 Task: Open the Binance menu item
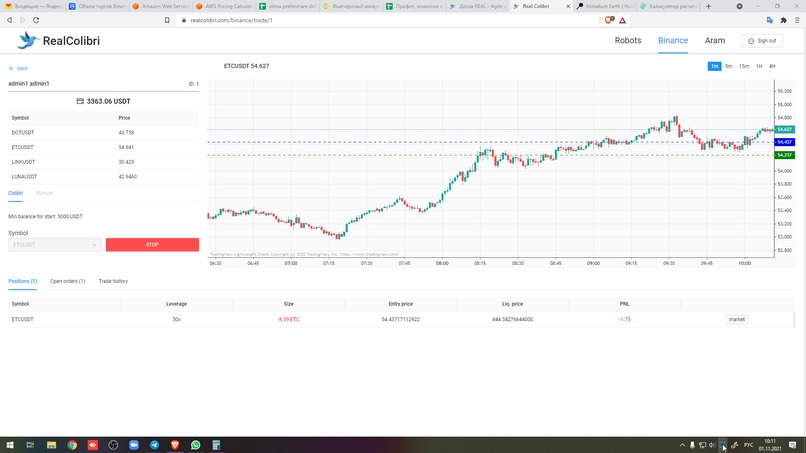[x=673, y=41]
